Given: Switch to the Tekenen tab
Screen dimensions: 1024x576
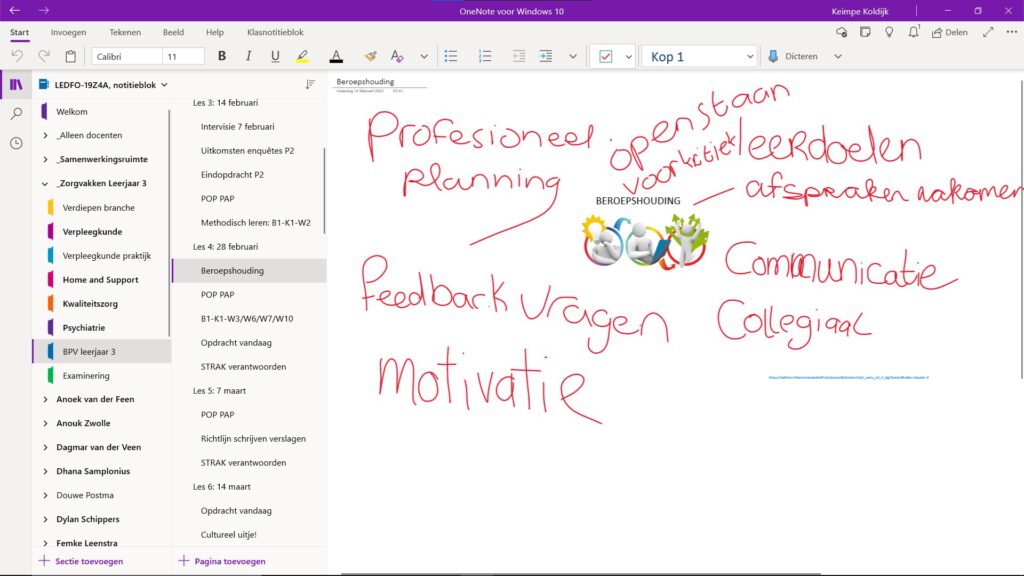Looking at the screenshot, I should (125, 33).
